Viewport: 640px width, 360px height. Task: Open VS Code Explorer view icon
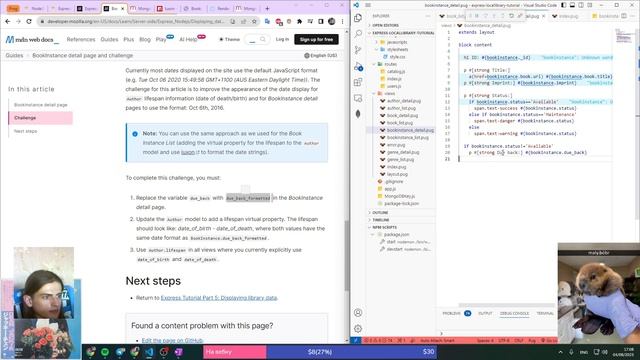[x=358, y=18]
